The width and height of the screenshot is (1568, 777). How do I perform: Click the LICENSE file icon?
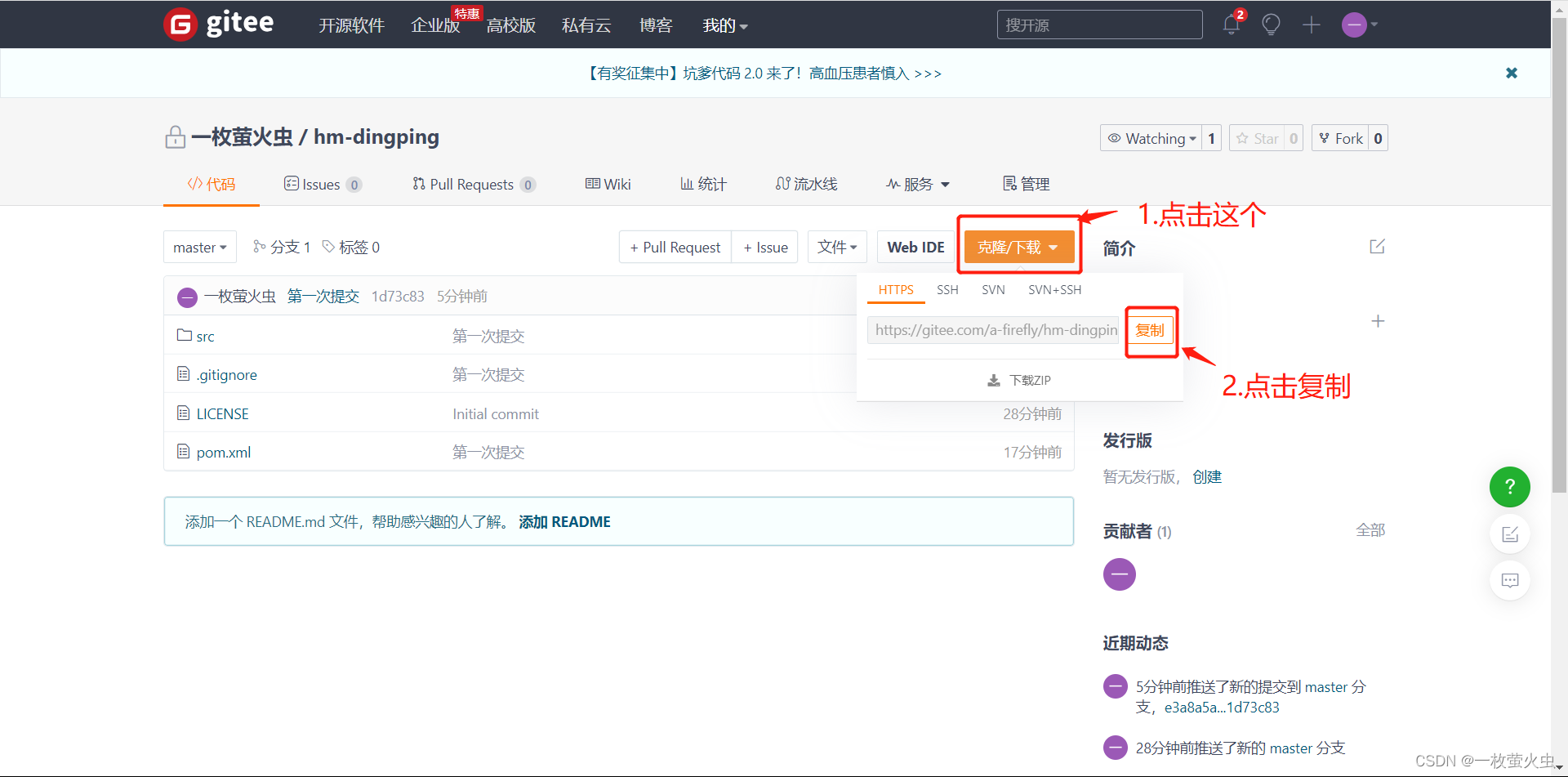184,413
